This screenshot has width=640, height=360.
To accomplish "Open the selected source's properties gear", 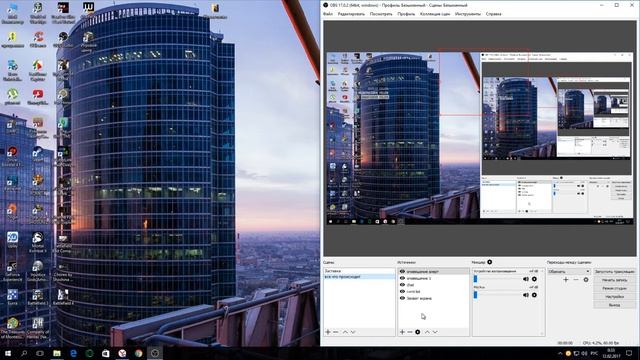I will [418, 332].
